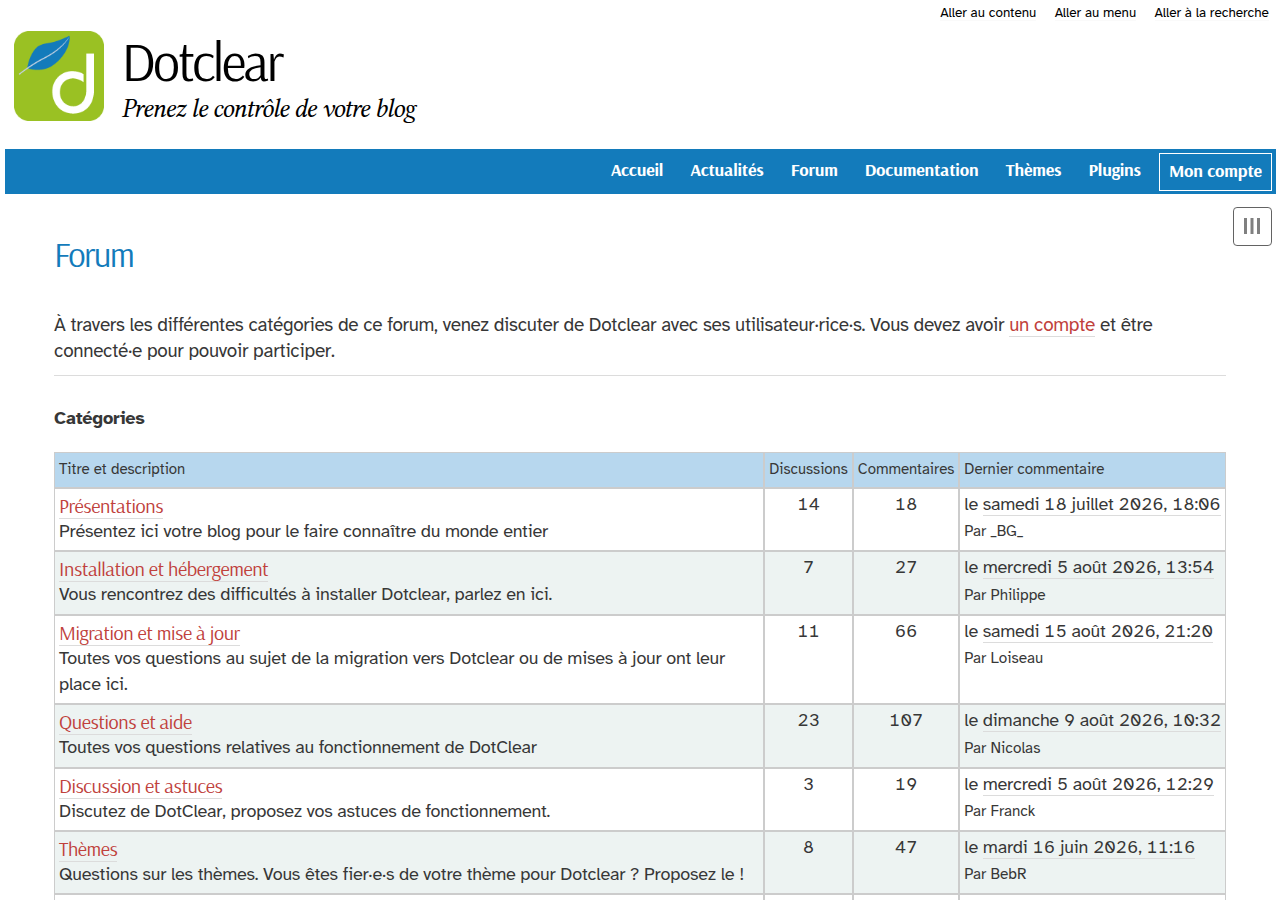Click author text 'Par Nicolas'
This screenshot has height=900, width=1280.
pyautogui.click(x=1002, y=748)
